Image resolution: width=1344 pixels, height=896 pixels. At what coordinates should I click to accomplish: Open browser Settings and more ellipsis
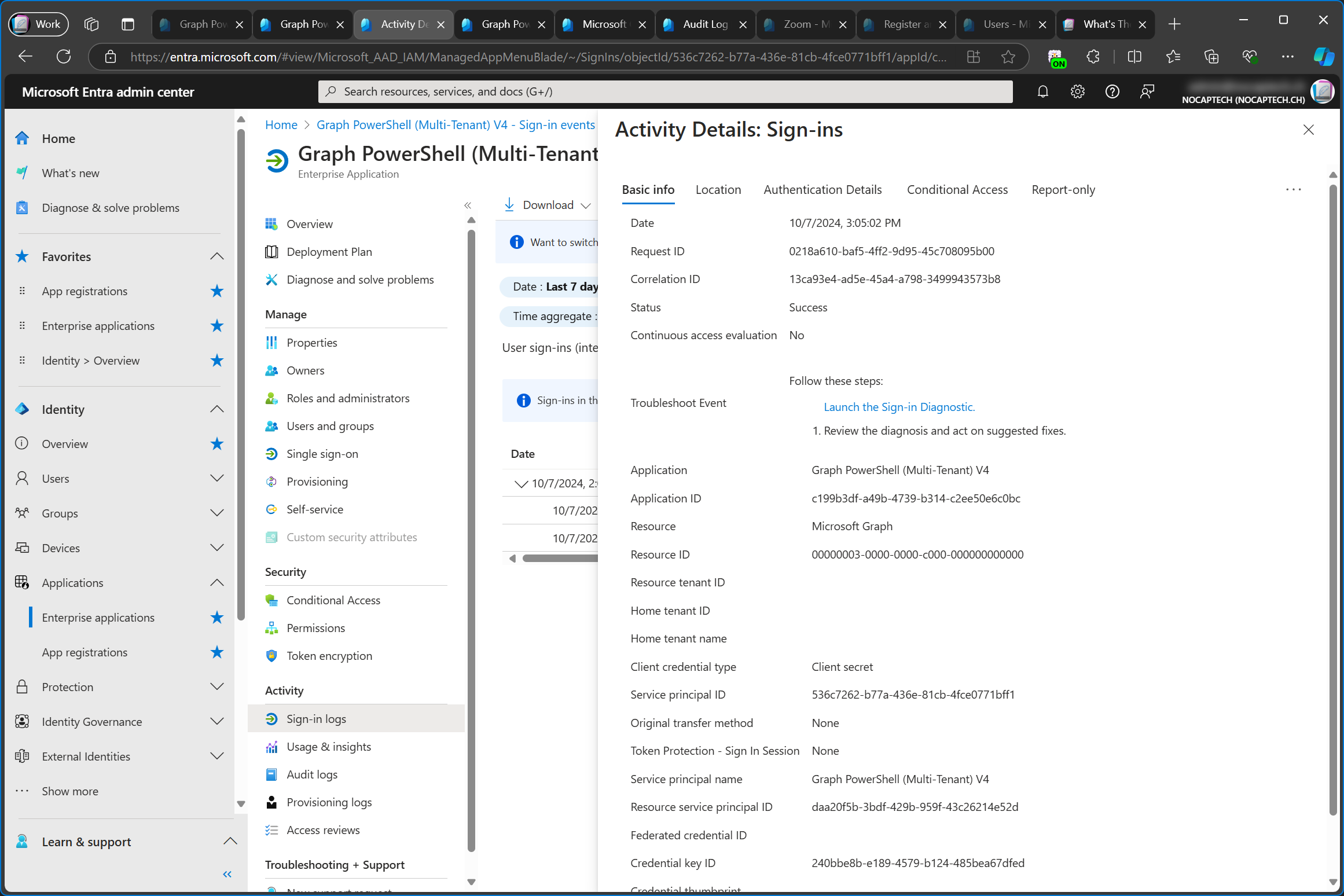point(1287,57)
